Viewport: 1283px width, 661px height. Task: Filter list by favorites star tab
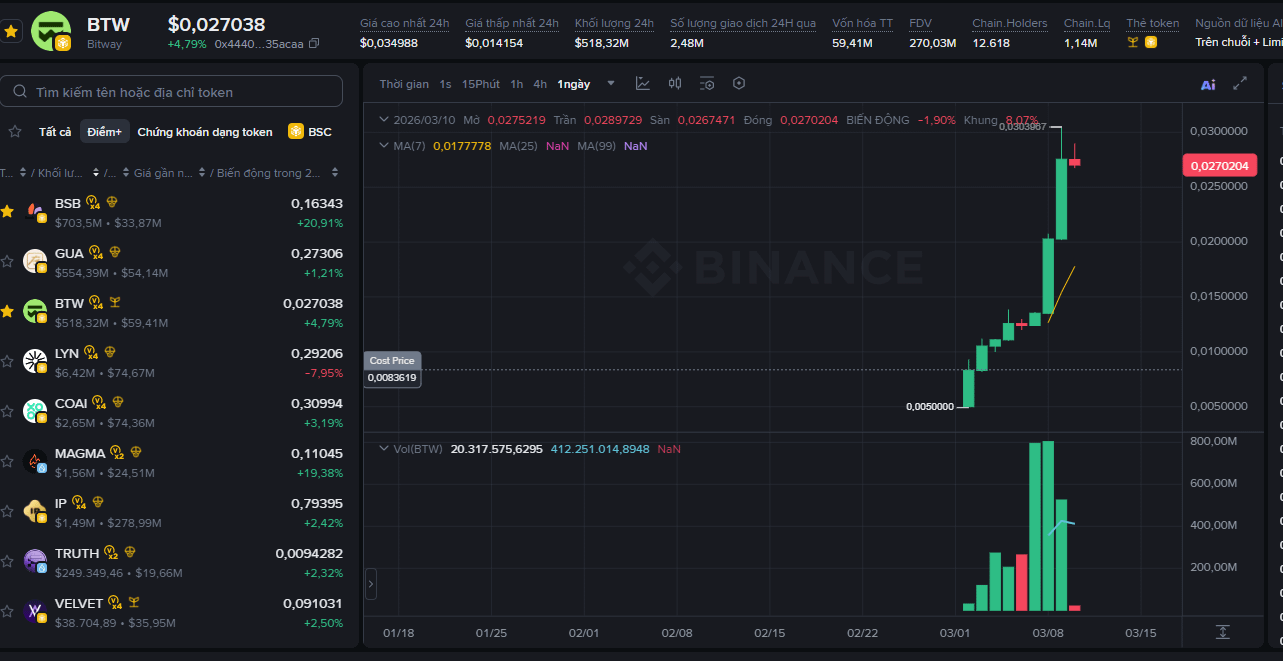[x=14, y=132]
